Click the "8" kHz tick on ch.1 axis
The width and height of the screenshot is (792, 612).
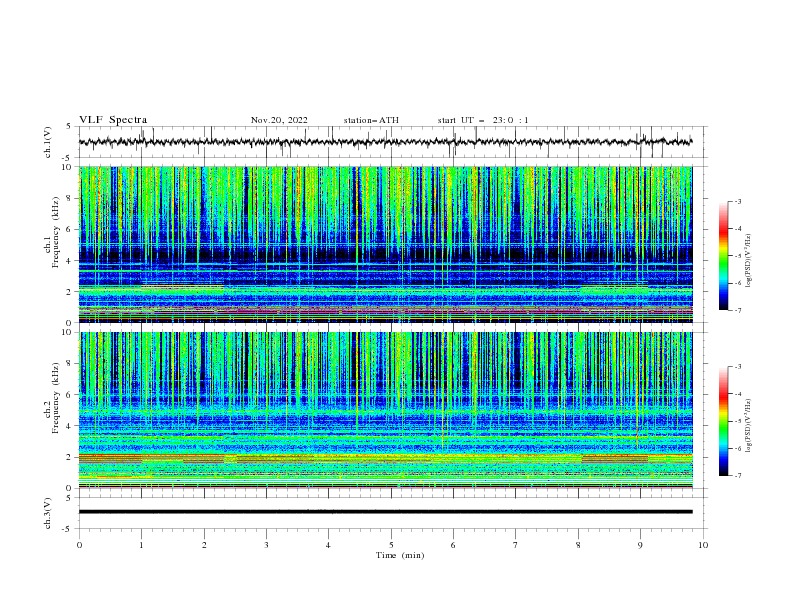click(x=69, y=198)
